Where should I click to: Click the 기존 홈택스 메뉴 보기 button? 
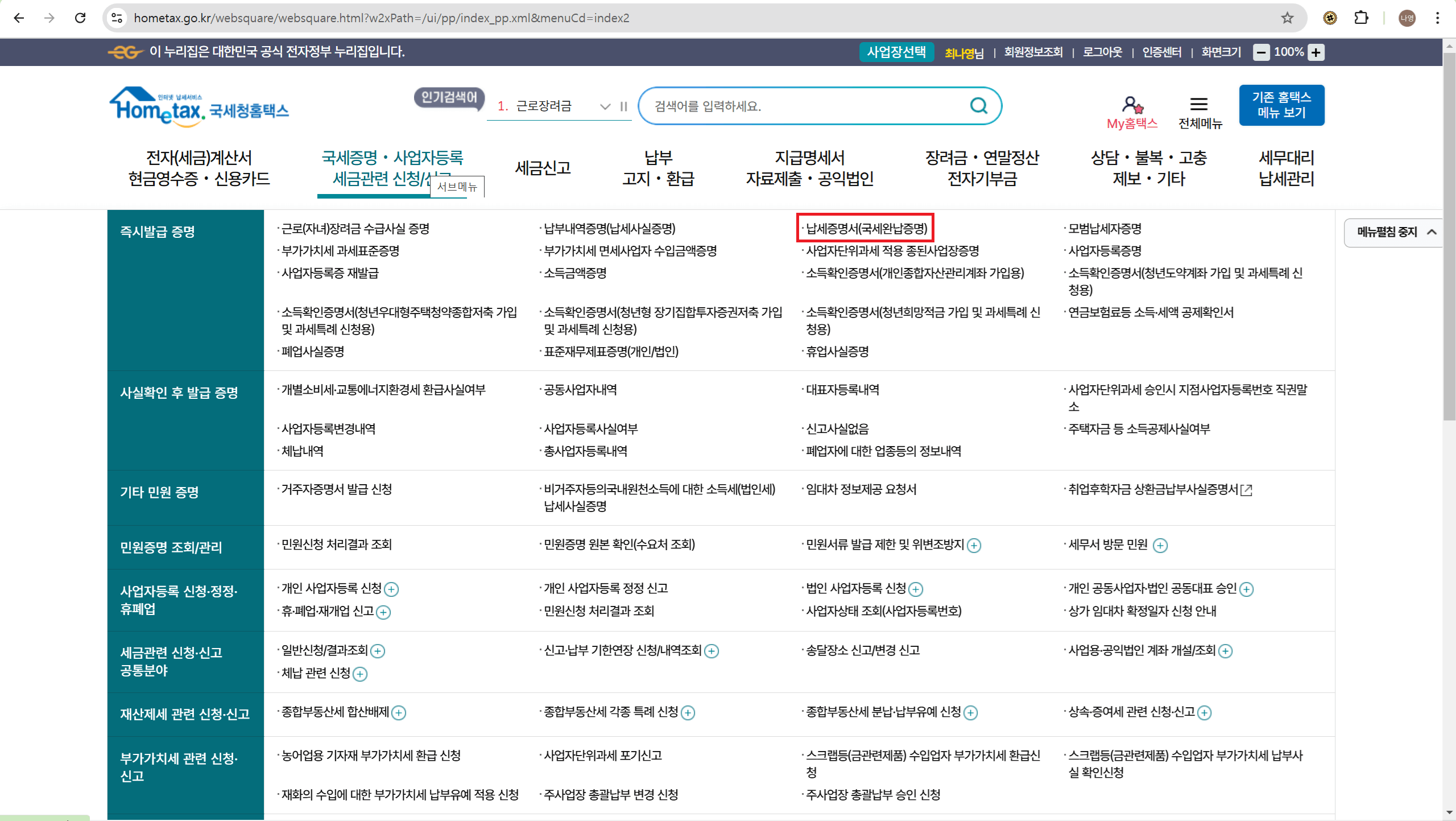[1281, 105]
